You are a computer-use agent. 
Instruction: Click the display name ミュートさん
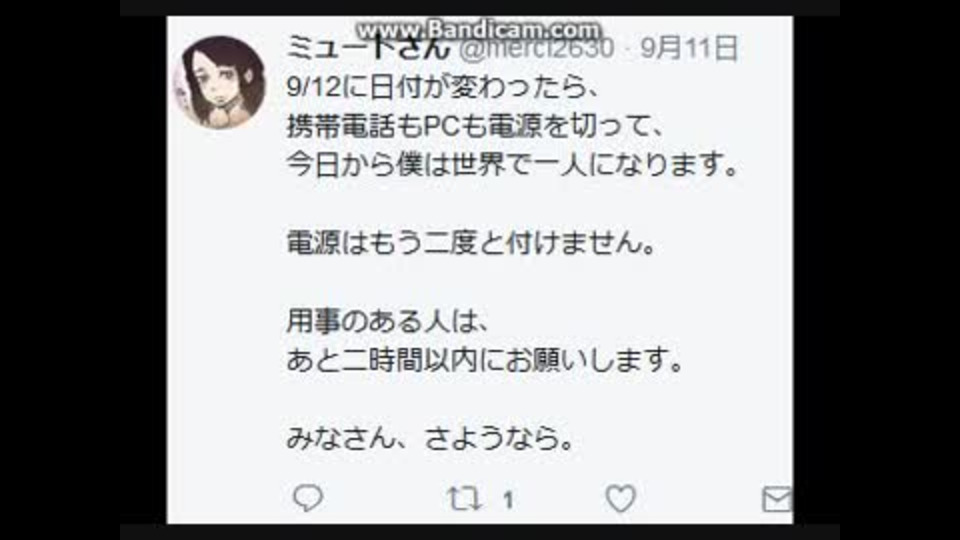(x=369, y=48)
